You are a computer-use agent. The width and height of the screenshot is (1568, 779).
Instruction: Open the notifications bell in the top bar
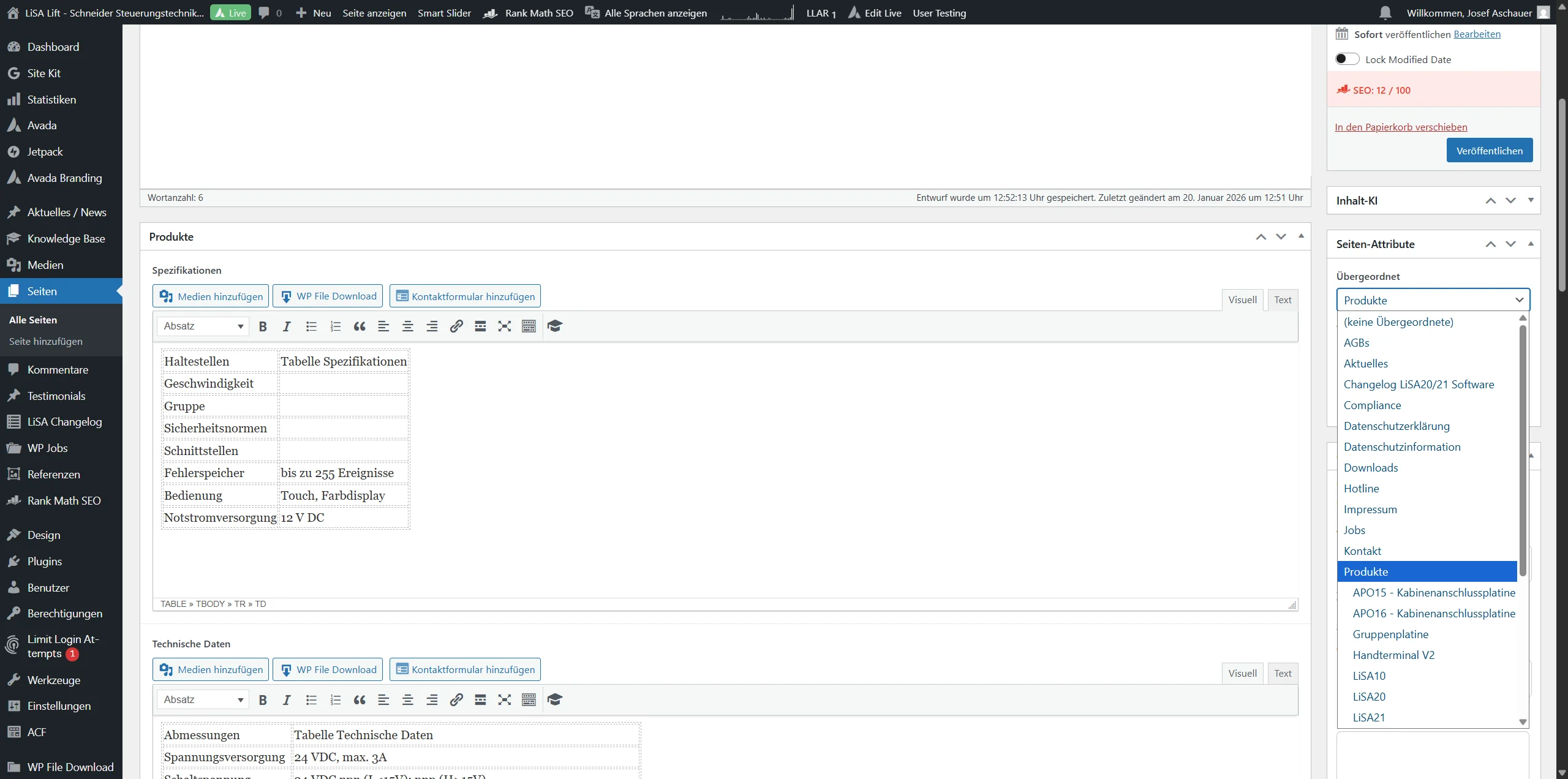coord(1384,12)
